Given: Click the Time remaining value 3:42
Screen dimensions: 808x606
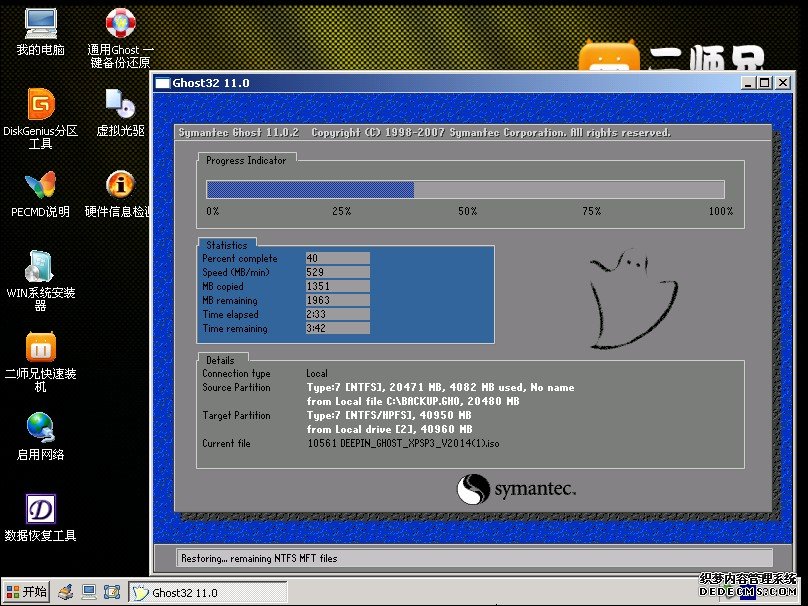Looking at the screenshot, I should (338, 328).
